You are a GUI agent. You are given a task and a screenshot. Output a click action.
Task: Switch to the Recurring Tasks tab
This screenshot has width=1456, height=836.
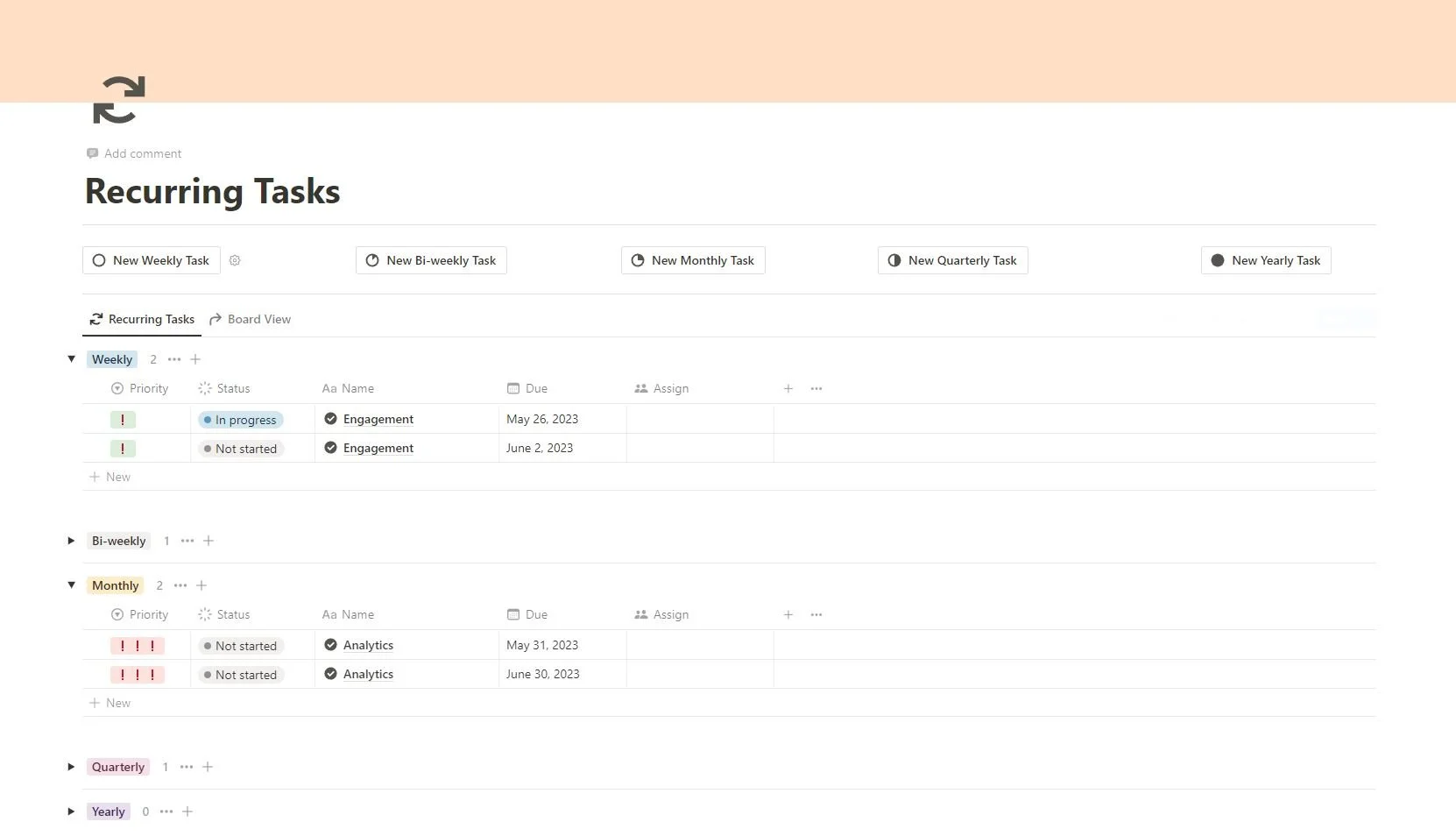click(x=142, y=319)
